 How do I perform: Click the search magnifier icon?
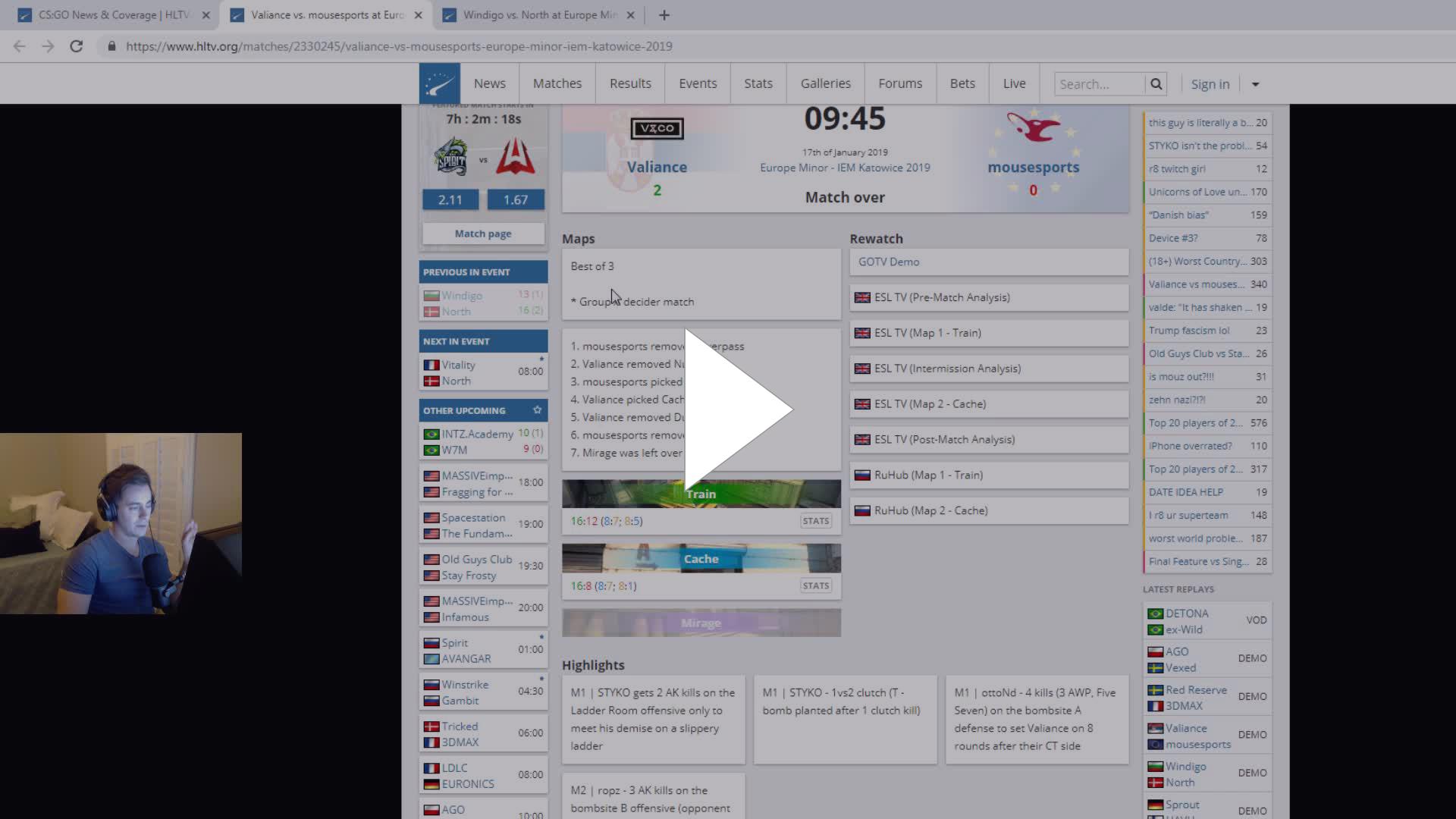coord(1156,84)
